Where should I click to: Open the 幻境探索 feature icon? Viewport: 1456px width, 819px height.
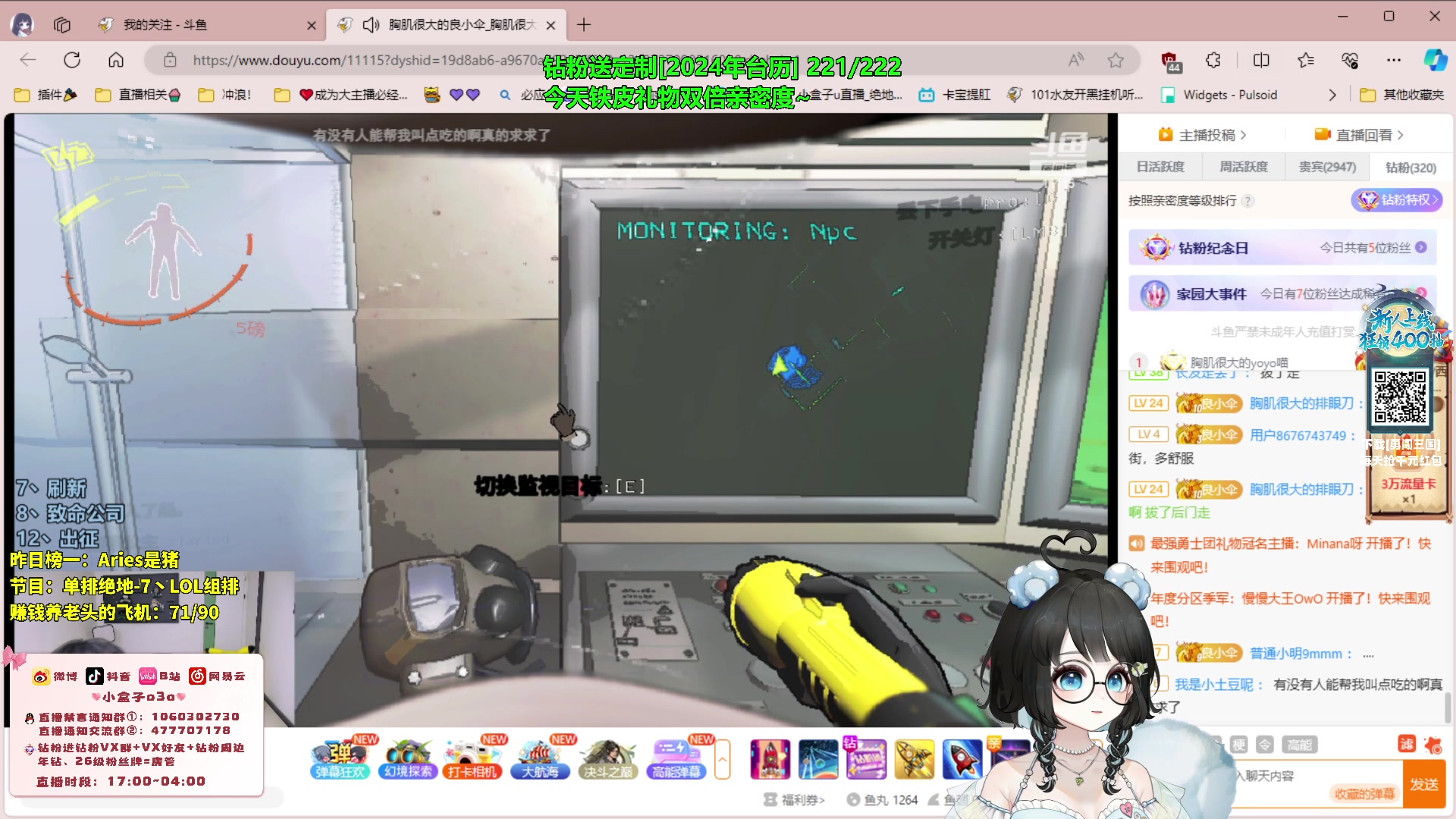pyautogui.click(x=407, y=758)
